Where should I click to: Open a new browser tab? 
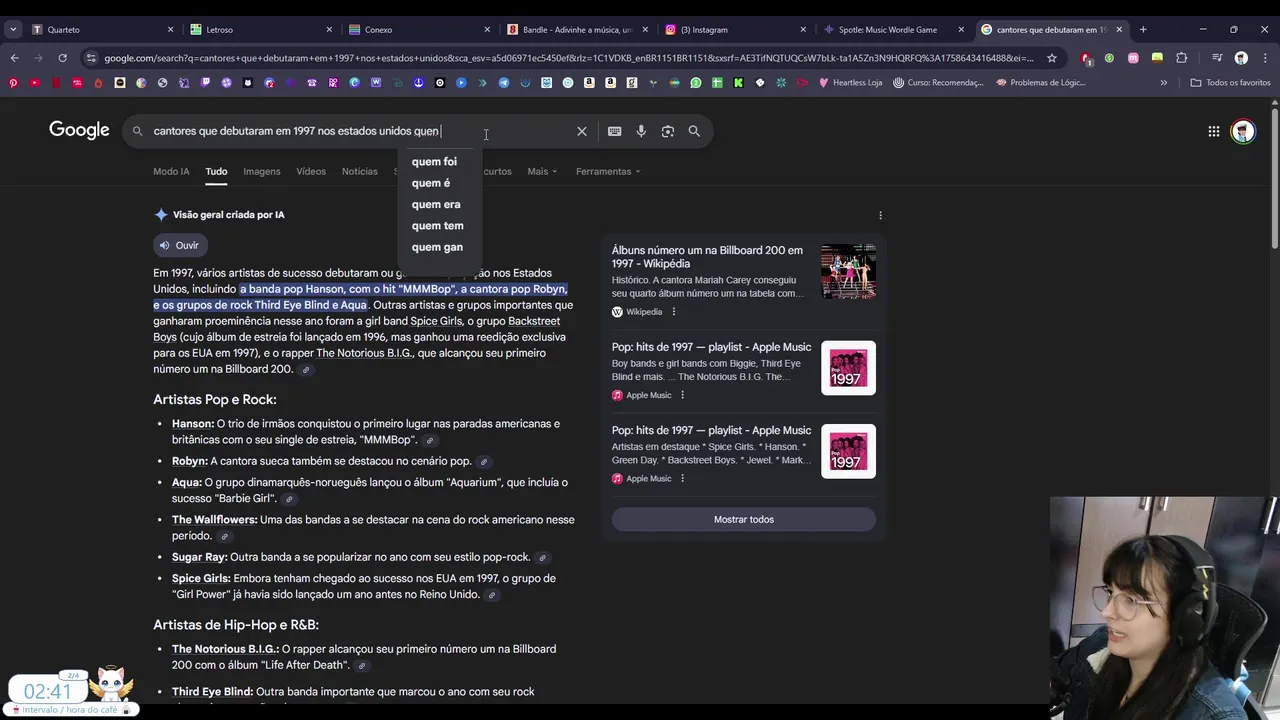[x=1143, y=30]
